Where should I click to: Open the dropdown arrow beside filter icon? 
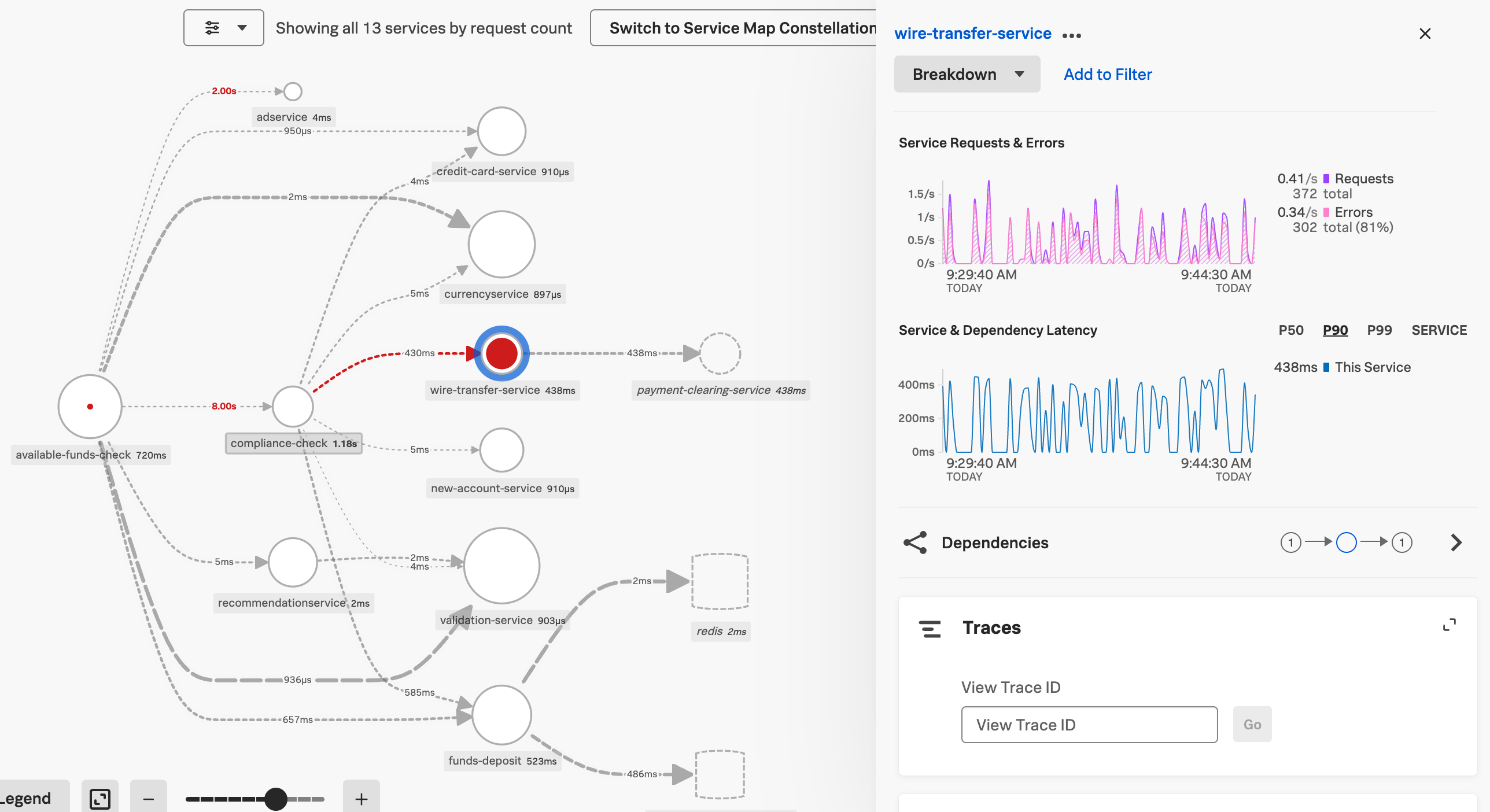[x=242, y=28]
